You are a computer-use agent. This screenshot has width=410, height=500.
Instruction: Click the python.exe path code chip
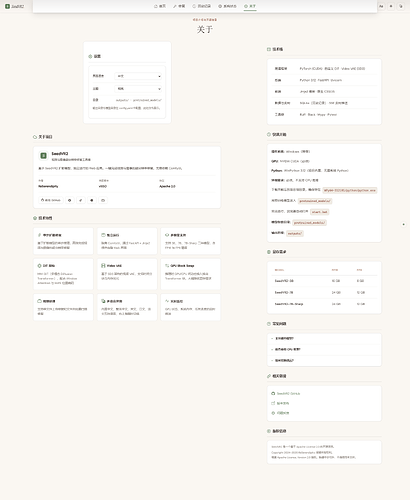350,190
